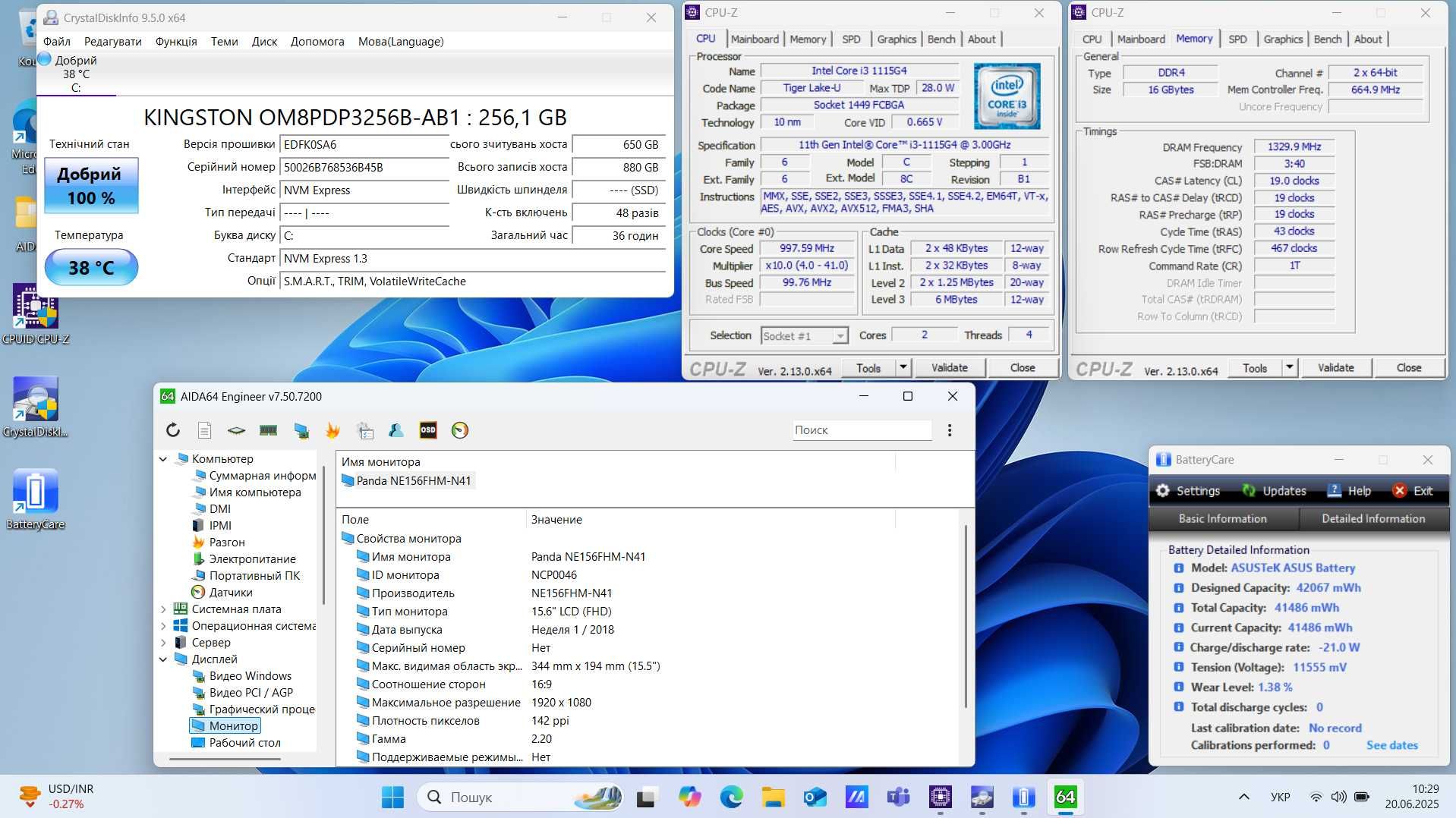Show hidden system tray icons chevron
The image size is (1456, 818).
[x=1243, y=797]
